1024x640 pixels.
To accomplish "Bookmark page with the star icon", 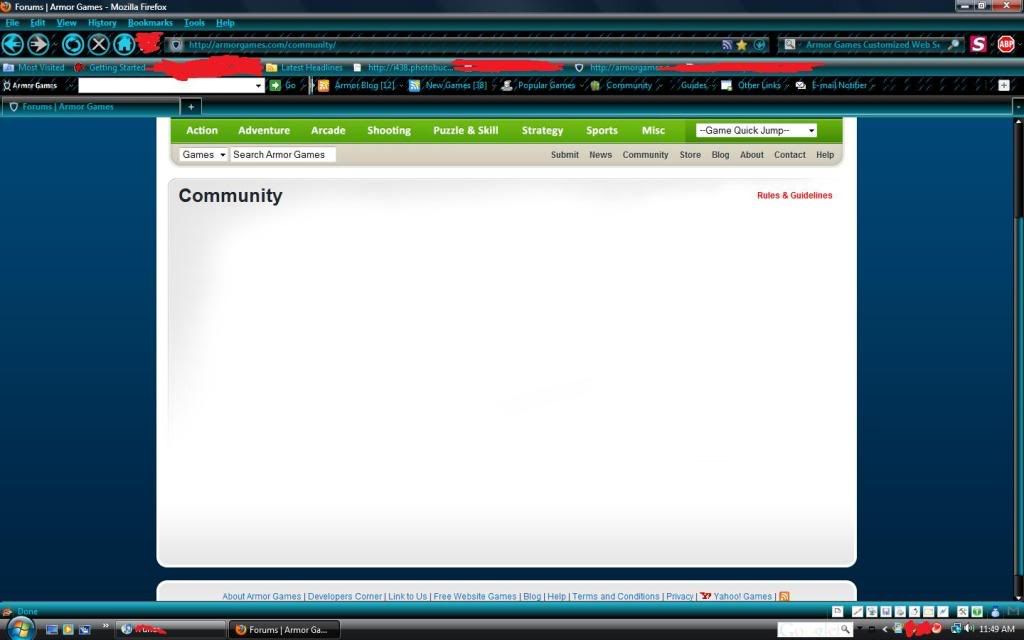I will pyautogui.click(x=741, y=45).
